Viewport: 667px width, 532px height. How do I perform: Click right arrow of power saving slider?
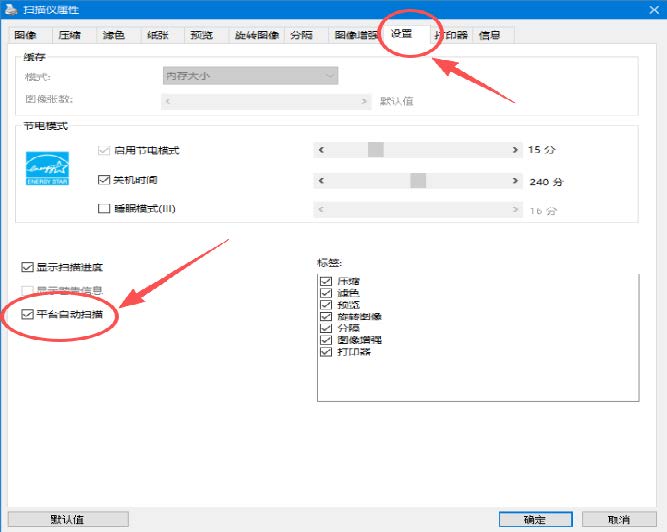[515, 150]
